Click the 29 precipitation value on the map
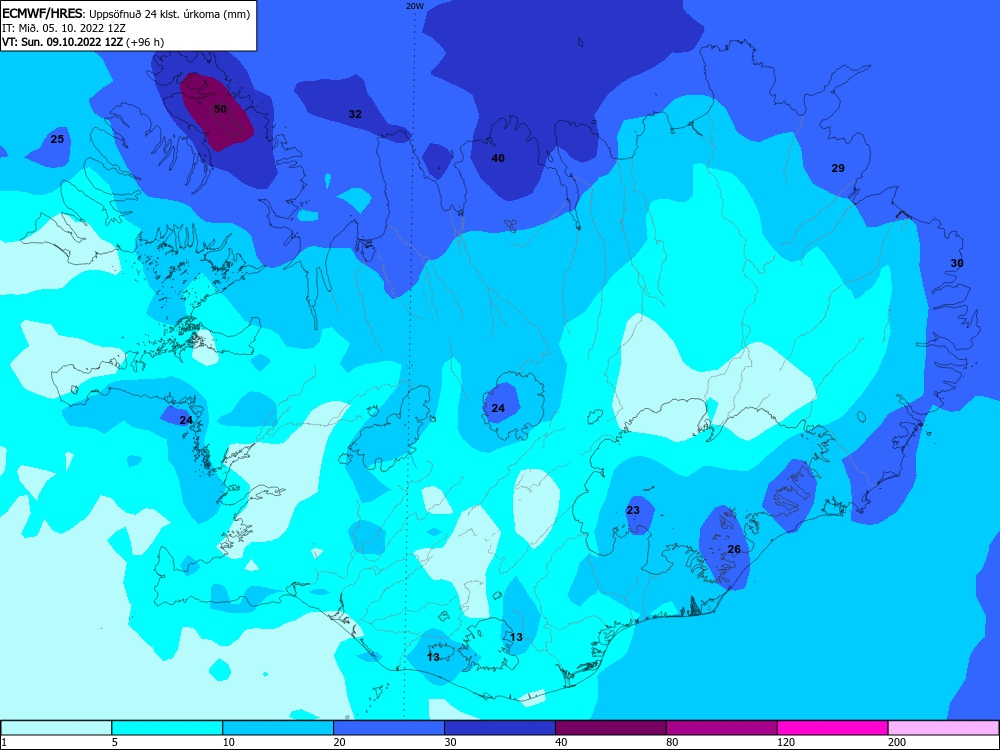This screenshot has height=750, width=1000. 838,168
